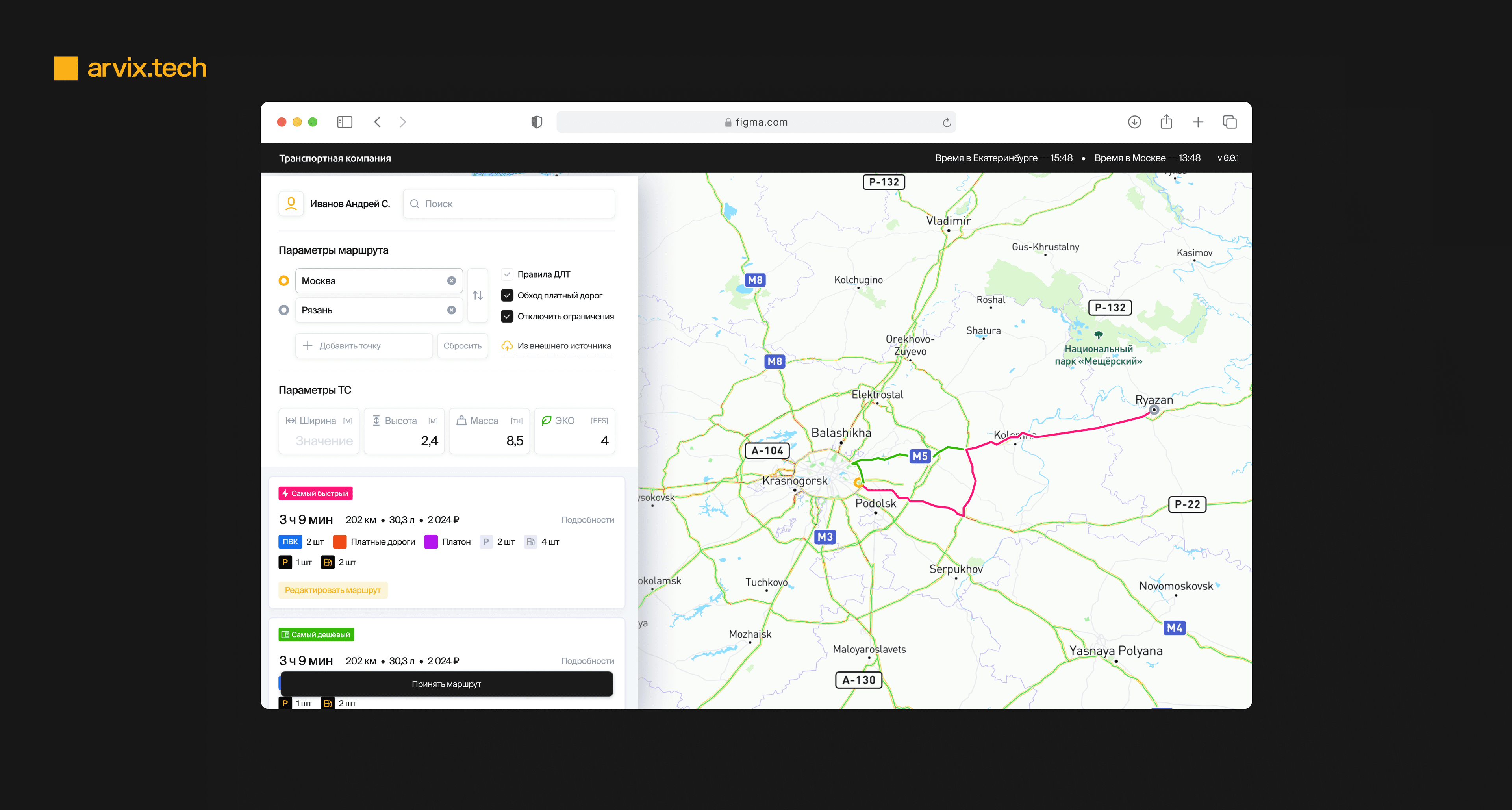Click the swap origin and destination arrows
The width and height of the screenshot is (1512, 810).
[478, 295]
